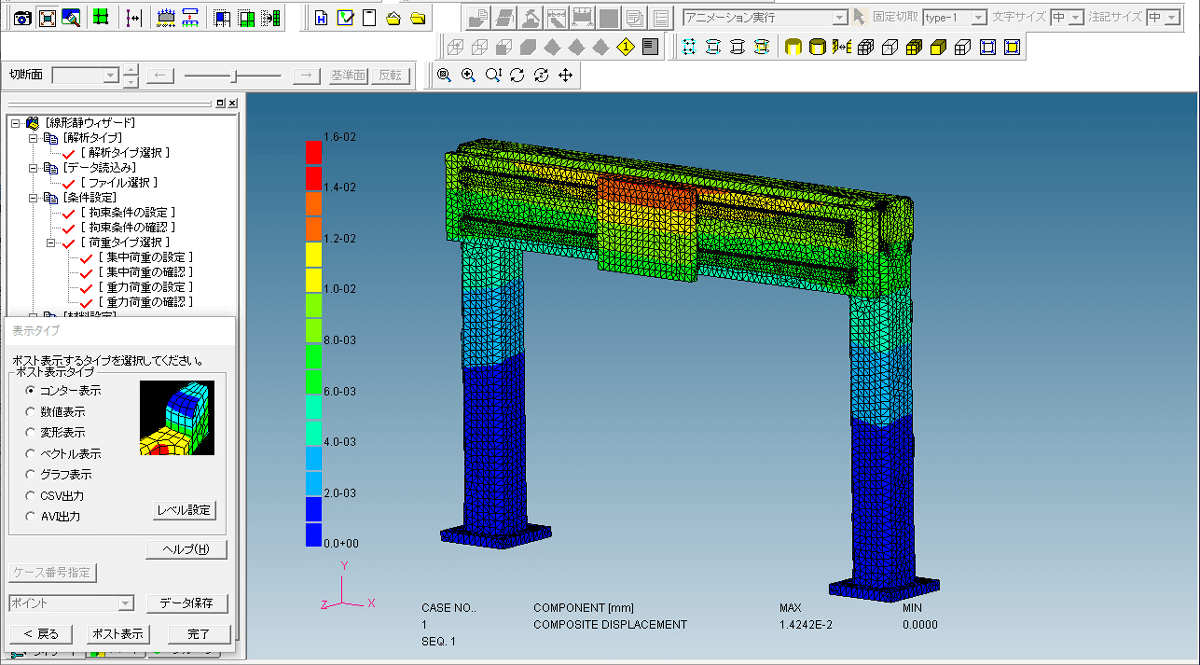Choose the ベクトル表示 radio option

(x=31, y=453)
